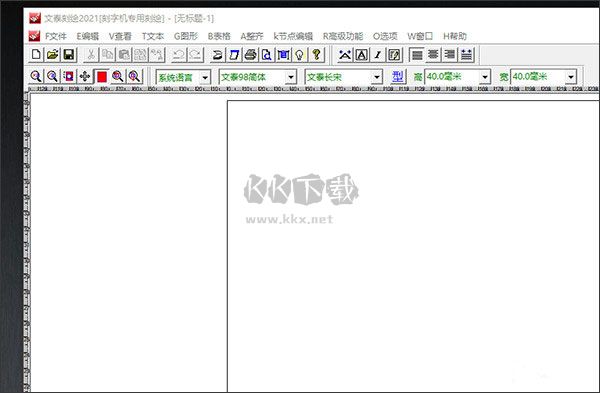Select the four-arrow pan tool

tap(85, 77)
